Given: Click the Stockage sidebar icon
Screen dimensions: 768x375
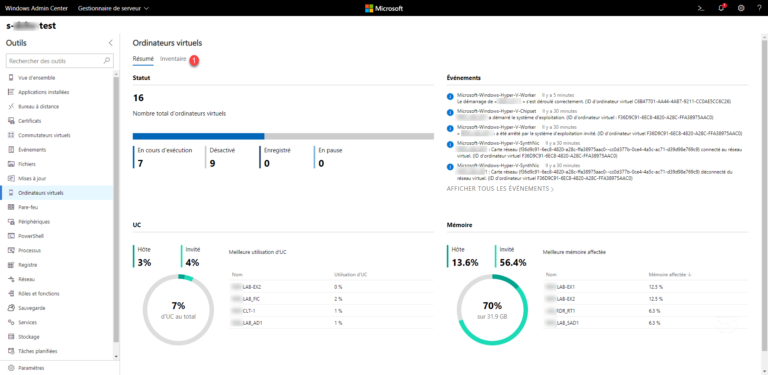Looking at the screenshot, I should pos(11,337).
